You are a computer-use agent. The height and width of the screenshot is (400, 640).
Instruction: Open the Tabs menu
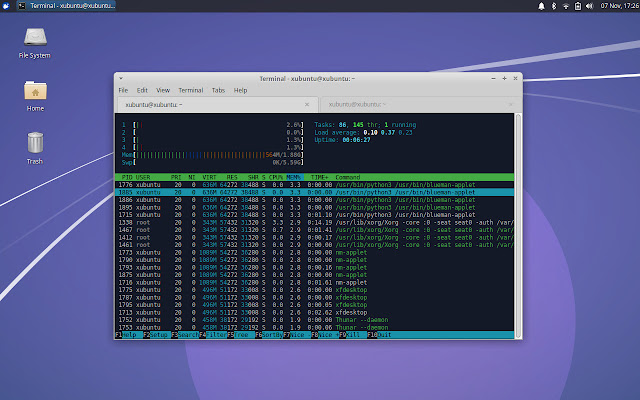tap(218, 90)
